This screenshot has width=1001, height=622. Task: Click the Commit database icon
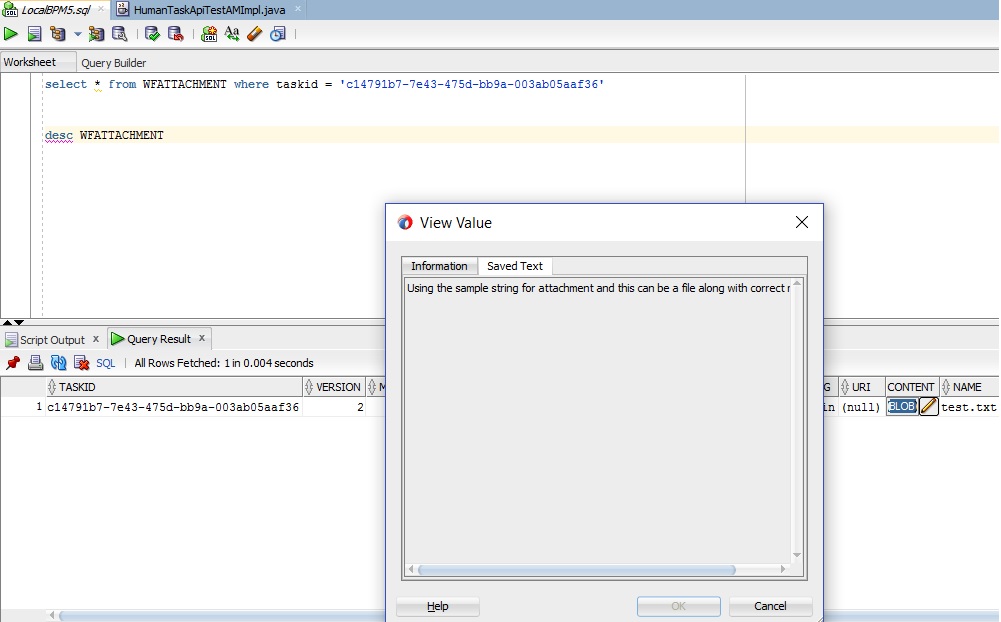(x=152, y=34)
